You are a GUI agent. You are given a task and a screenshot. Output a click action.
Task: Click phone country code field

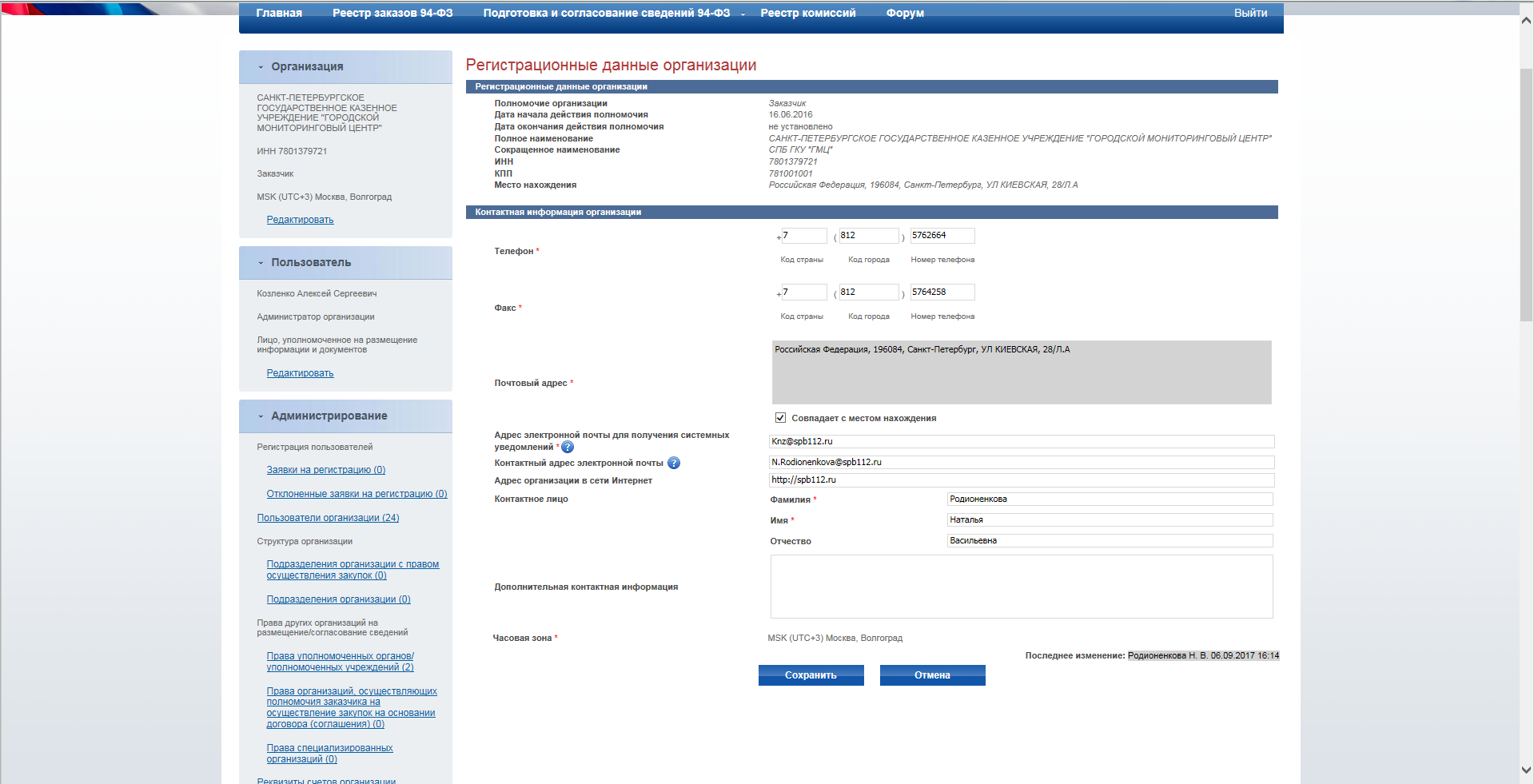[804, 236]
